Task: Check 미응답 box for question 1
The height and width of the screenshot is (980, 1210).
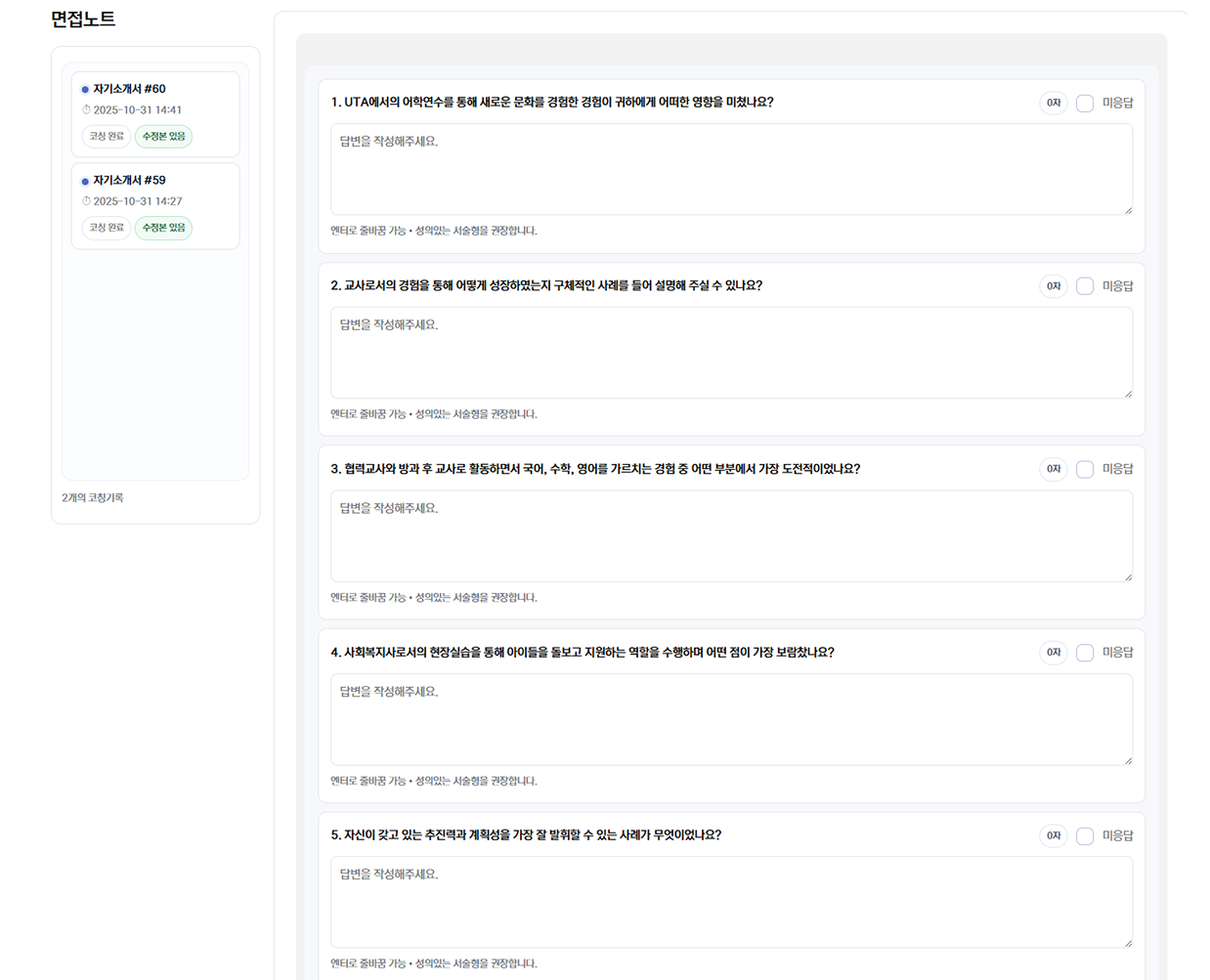Action: pyautogui.click(x=1085, y=103)
